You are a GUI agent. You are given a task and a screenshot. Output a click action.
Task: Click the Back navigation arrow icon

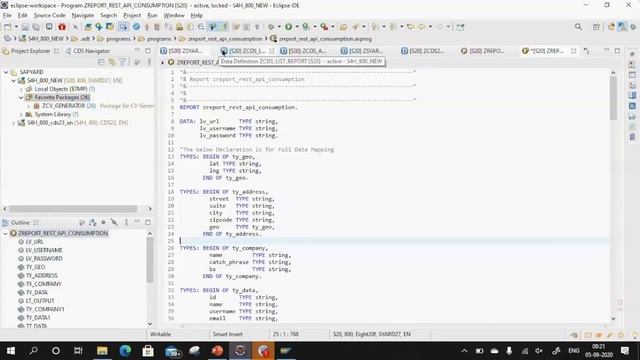point(422,27)
